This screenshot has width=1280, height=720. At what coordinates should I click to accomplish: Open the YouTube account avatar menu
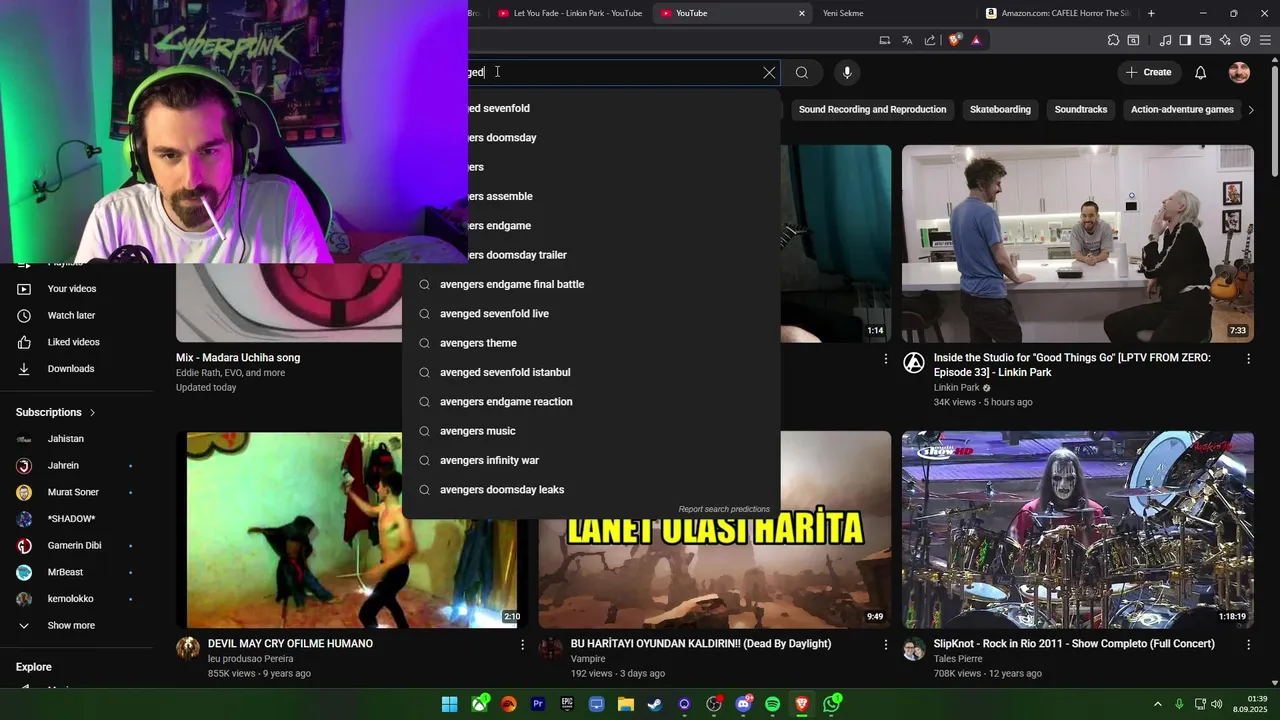point(1239,72)
